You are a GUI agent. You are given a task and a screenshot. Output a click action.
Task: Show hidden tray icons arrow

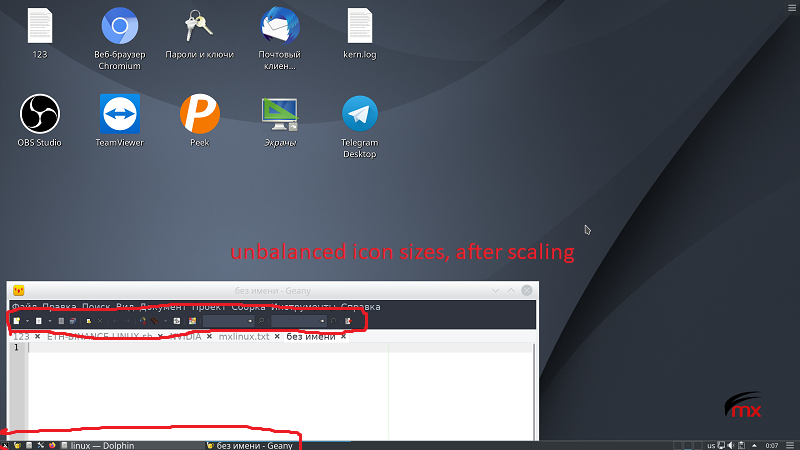754,445
